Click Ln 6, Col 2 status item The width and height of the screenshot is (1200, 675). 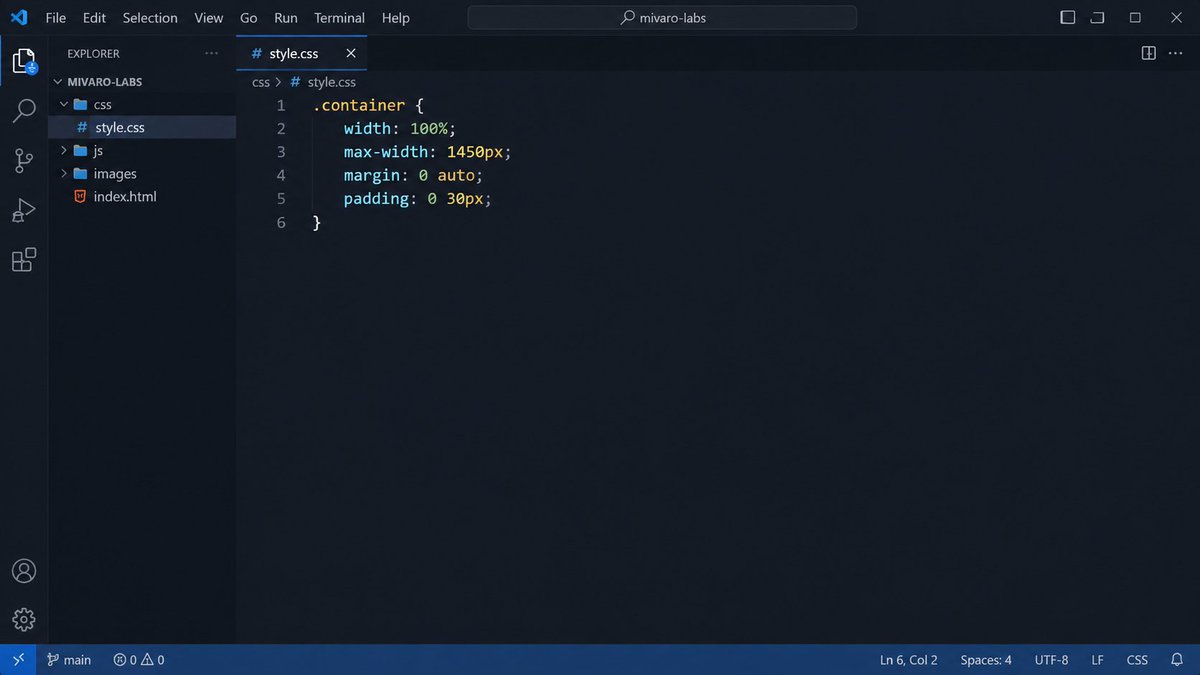click(x=909, y=660)
